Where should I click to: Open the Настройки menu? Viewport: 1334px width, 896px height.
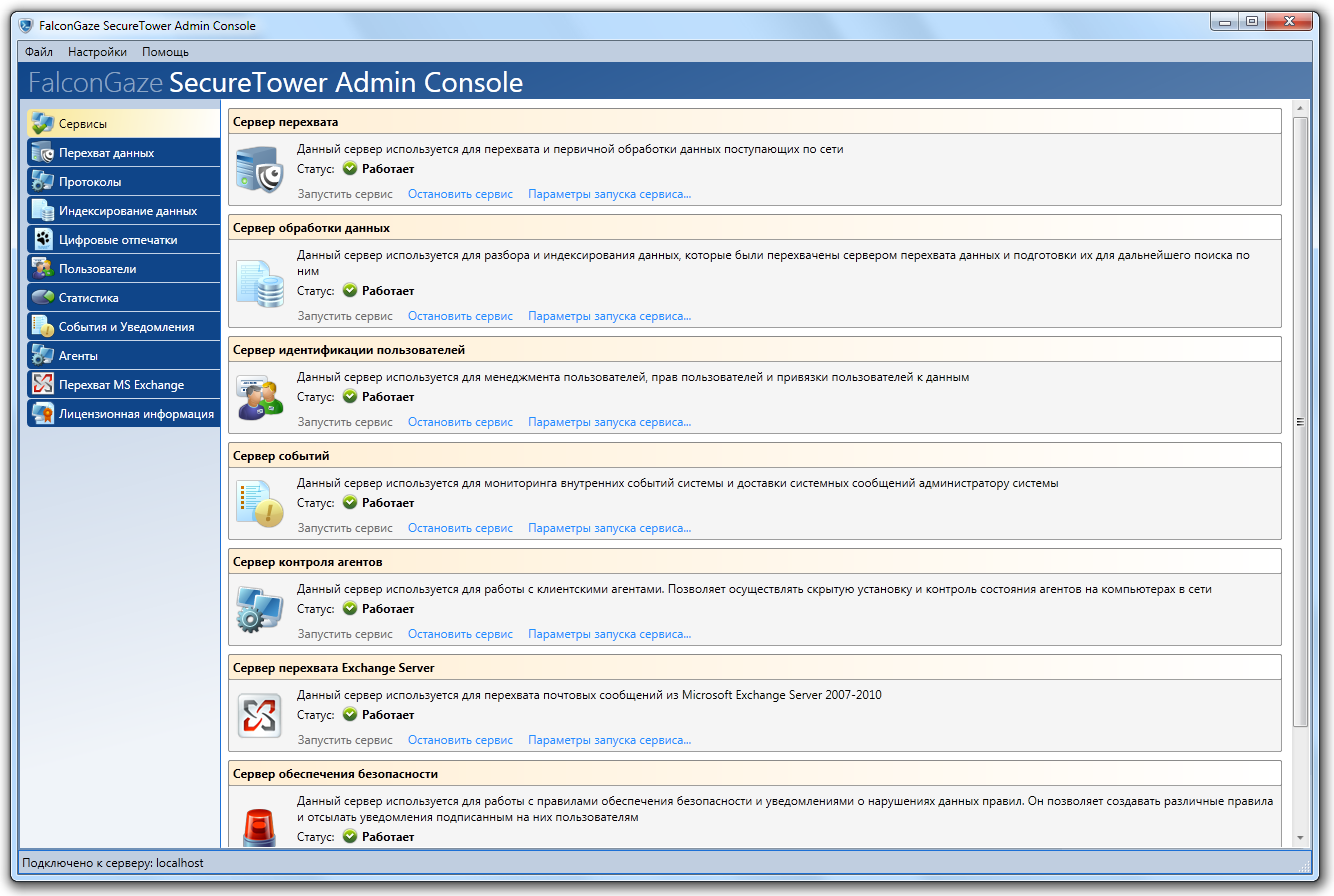coord(97,52)
